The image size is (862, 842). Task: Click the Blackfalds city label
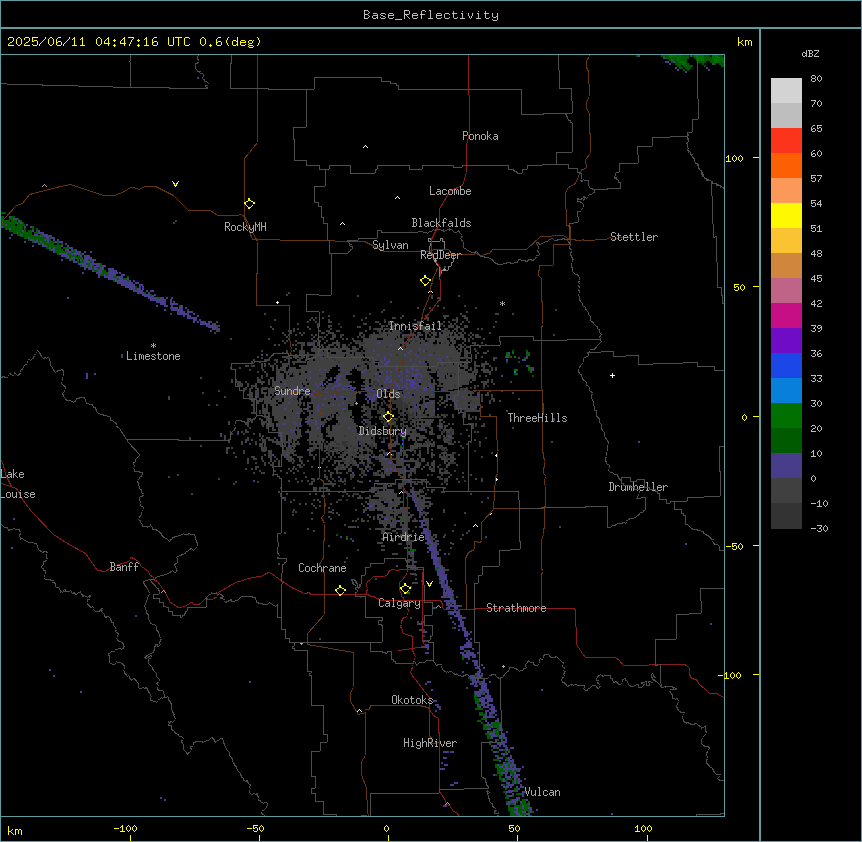point(441,223)
